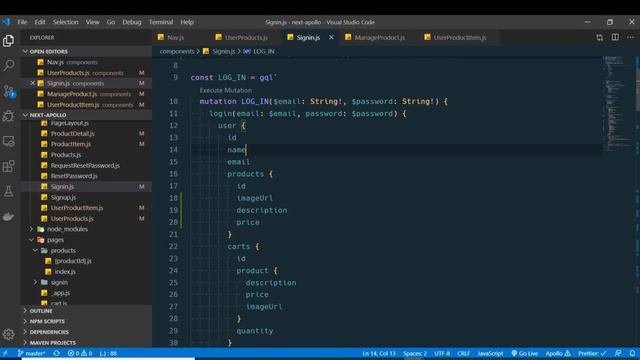The image size is (640, 360).
Task: Collapse the Open Editors section
Action: click(x=48, y=51)
